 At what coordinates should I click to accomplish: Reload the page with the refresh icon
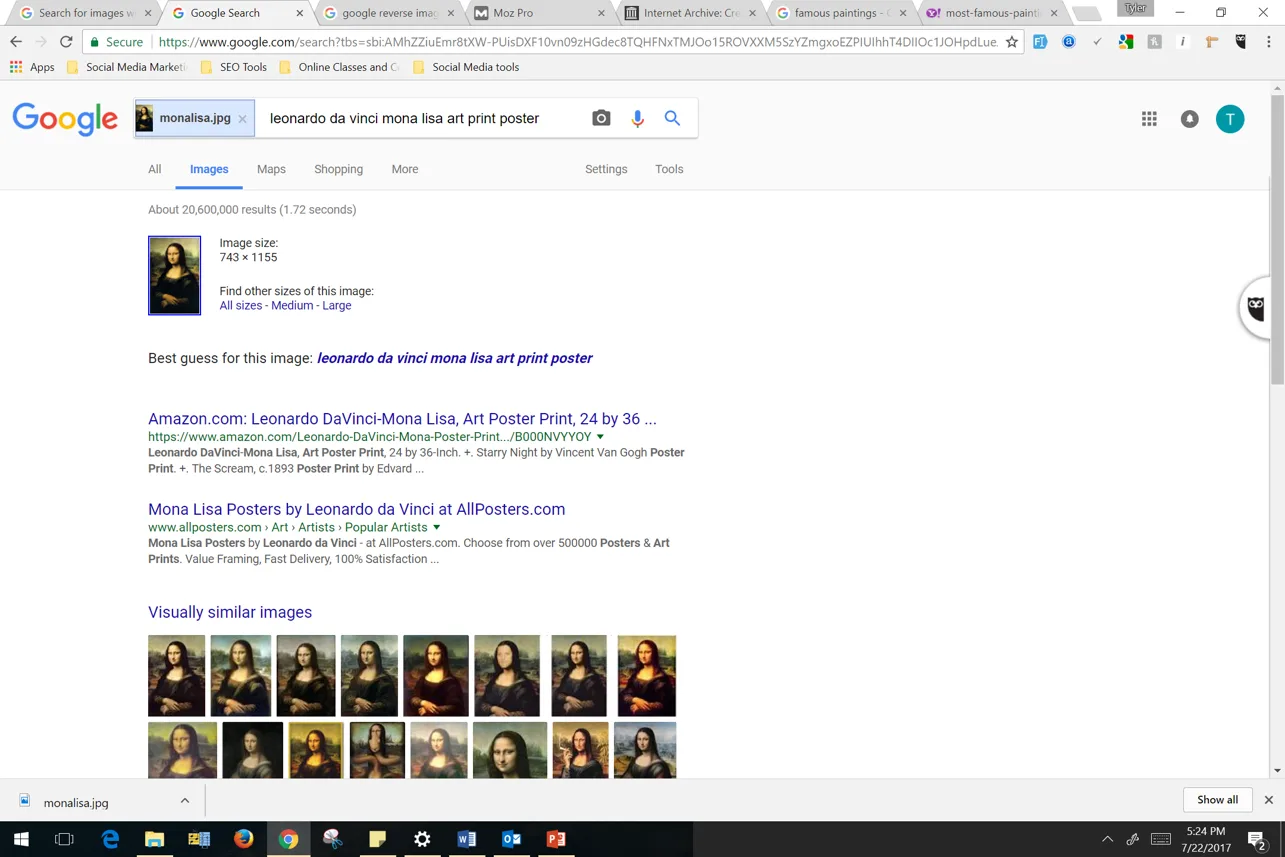tap(66, 42)
